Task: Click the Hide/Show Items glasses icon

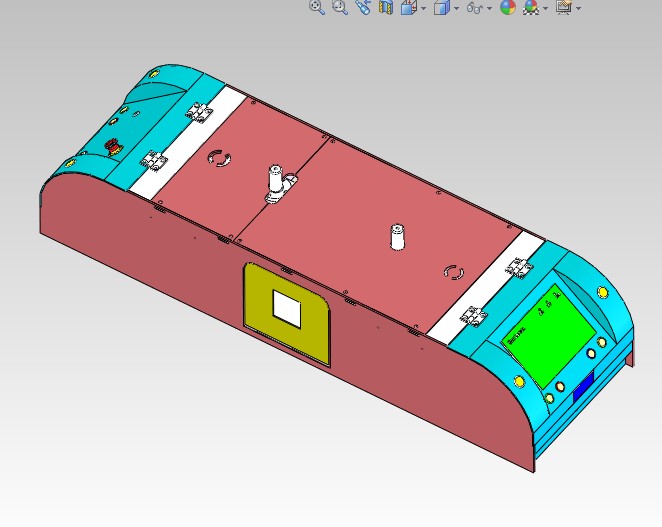Action: 475,8
